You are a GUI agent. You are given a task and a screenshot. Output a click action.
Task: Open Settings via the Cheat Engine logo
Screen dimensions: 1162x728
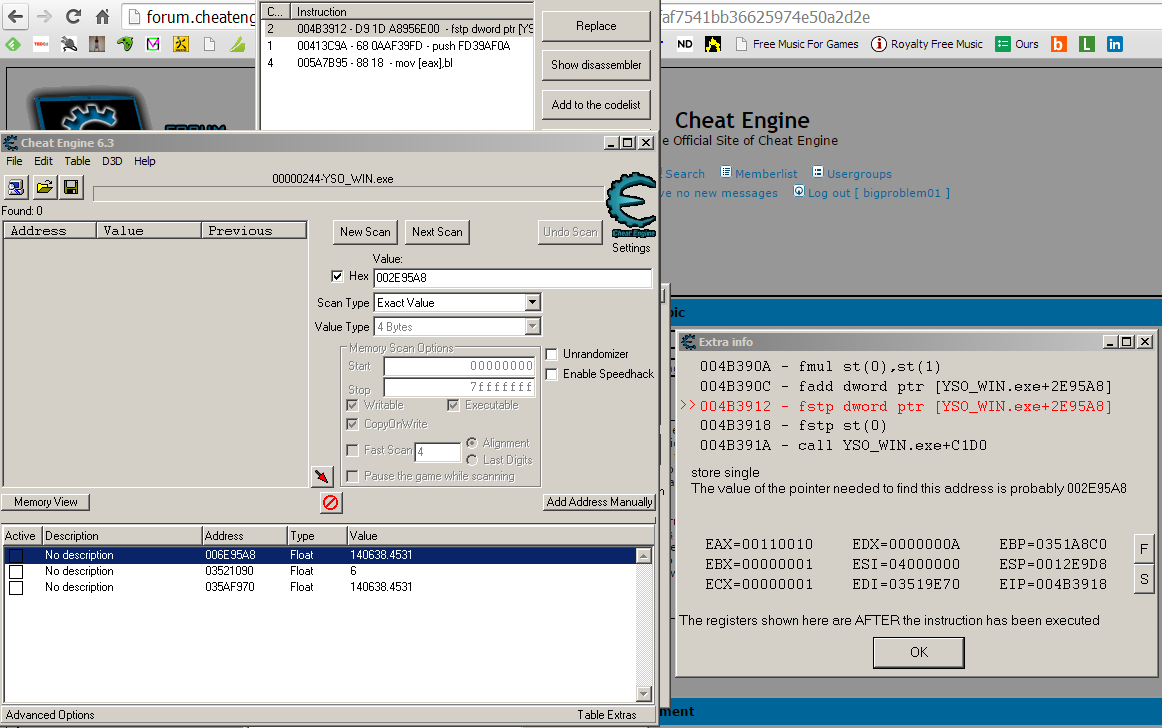631,212
